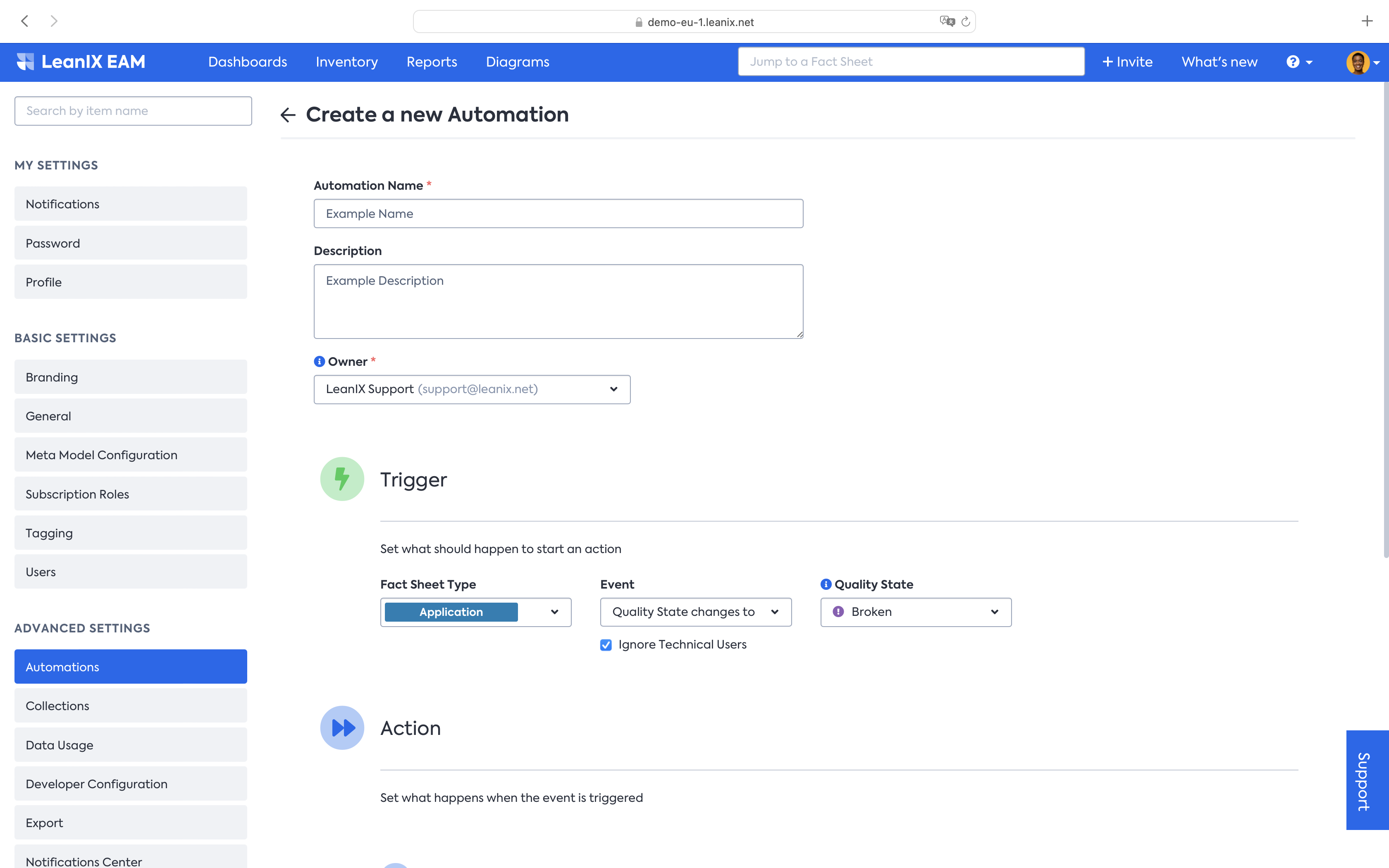Click the green Trigger lightning icon

[x=342, y=479]
